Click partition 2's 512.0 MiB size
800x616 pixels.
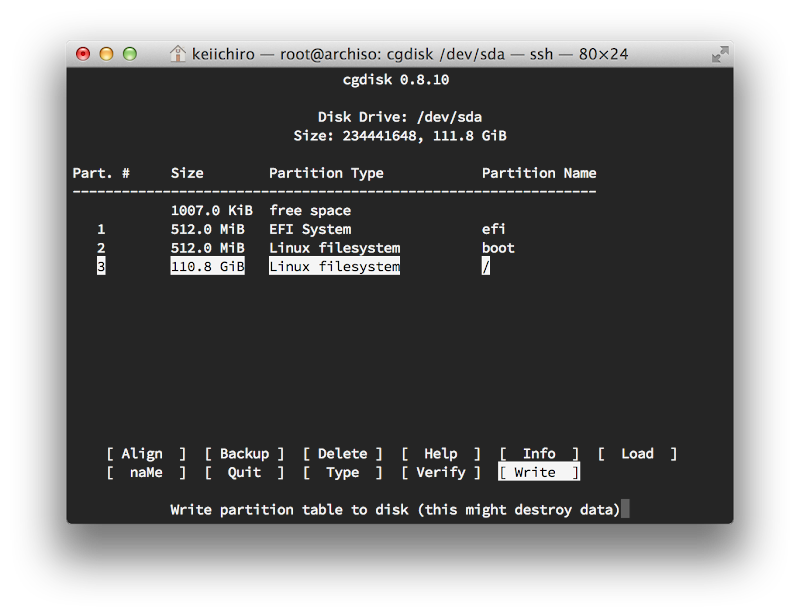(208, 248)
